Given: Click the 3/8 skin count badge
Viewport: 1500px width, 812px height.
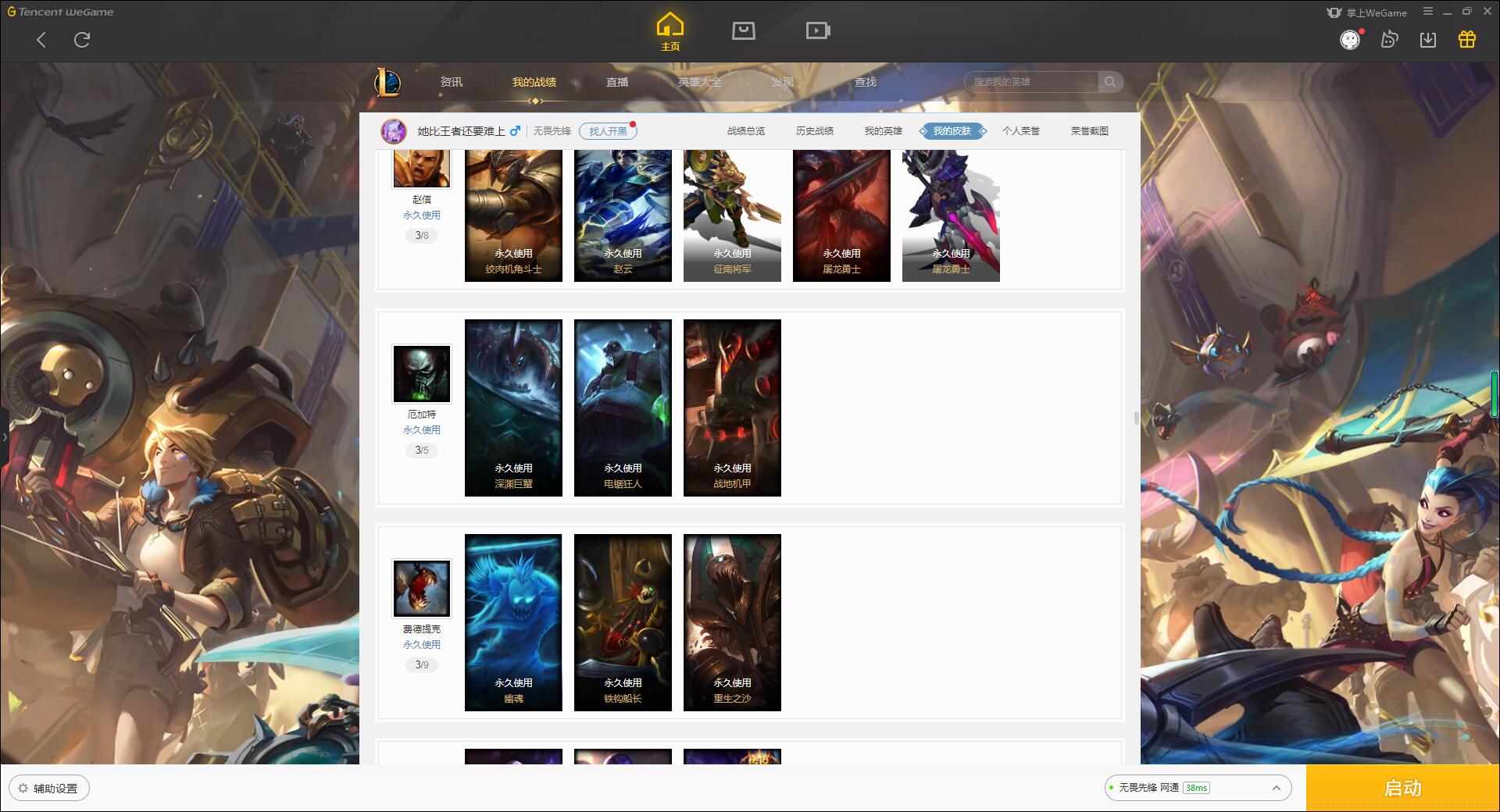Looking at the screenshot, I should (422, 235).
